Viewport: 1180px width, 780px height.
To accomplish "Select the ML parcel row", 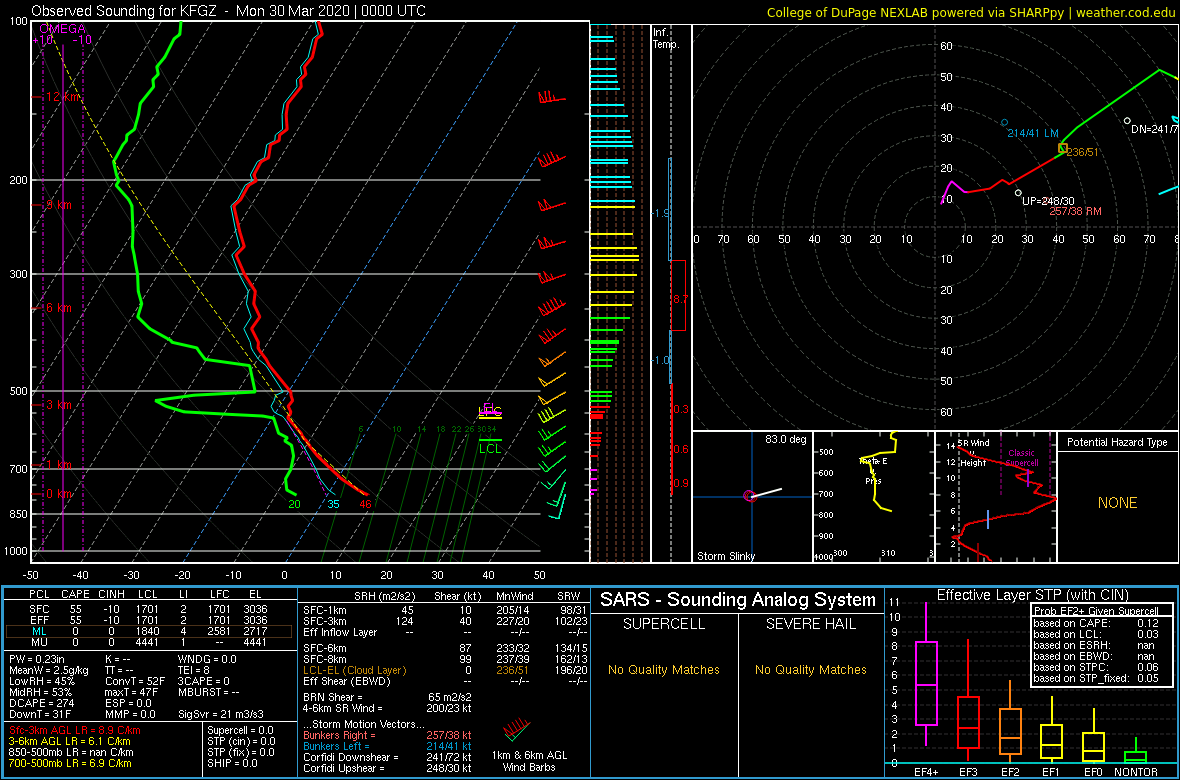I will (150, 631).
